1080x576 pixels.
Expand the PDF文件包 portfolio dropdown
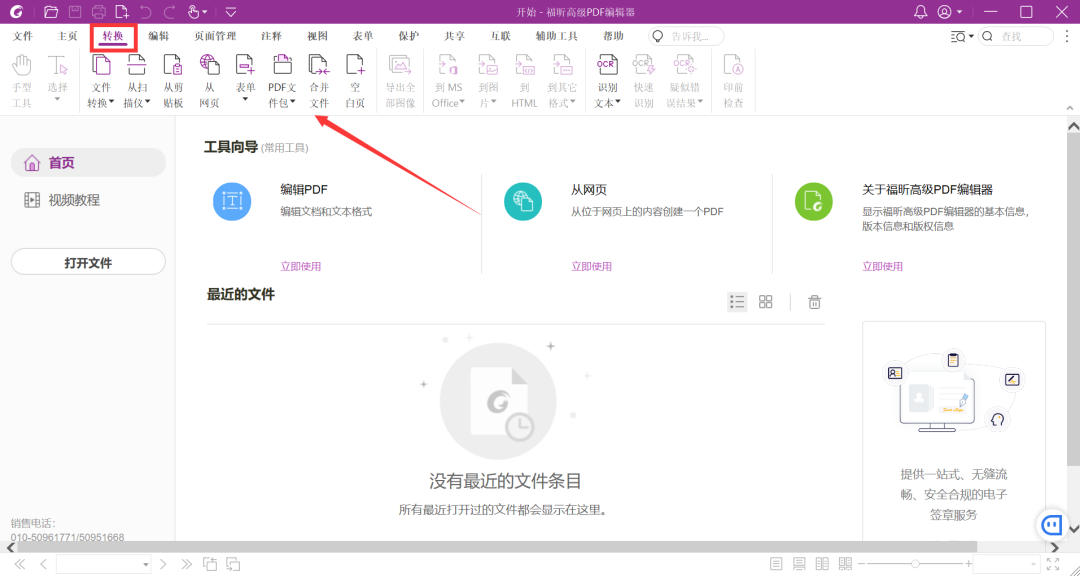[293, 103]
